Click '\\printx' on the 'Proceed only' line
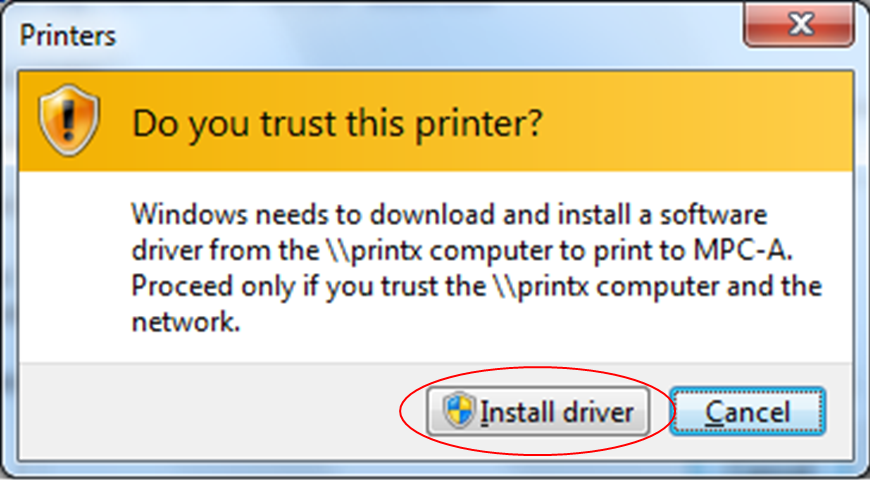The height and width of the screenshot is (480, 870). point(540,288)
